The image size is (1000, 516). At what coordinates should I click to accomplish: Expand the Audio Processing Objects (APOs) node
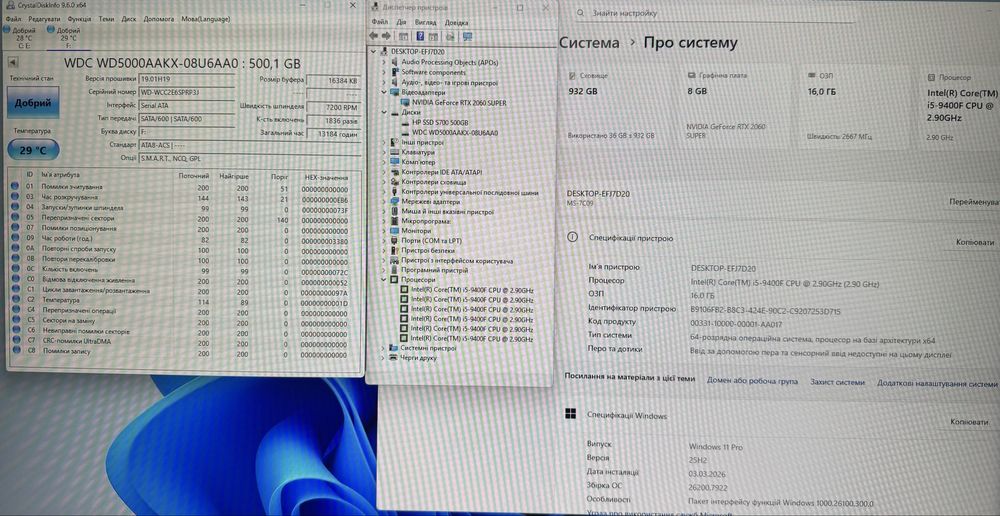click(x=383, y=63)
